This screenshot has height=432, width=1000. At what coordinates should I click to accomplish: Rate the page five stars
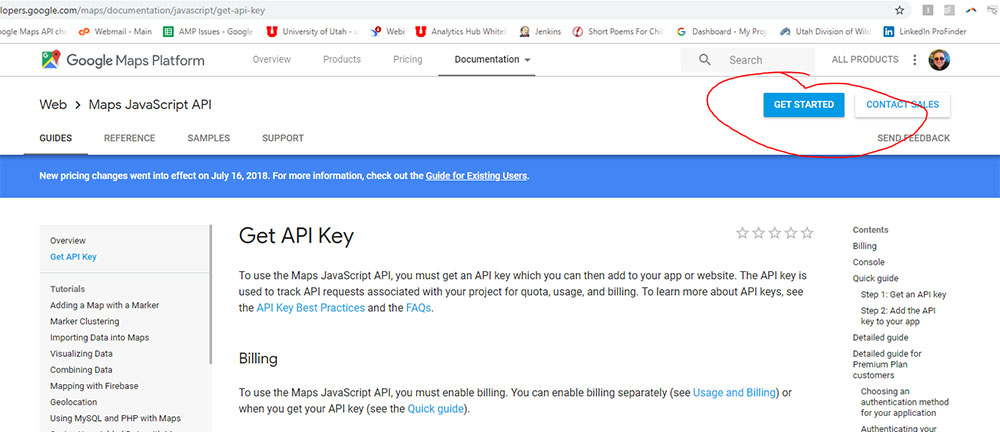(x=807, y=233)
